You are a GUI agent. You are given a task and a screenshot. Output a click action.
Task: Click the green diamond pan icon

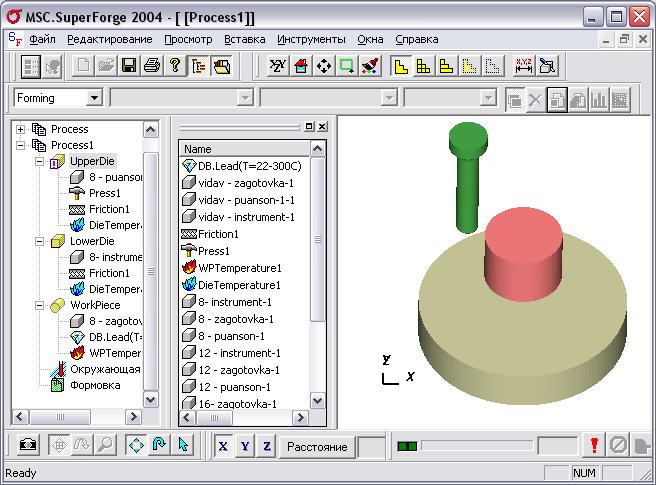click(x=136, y=444)
